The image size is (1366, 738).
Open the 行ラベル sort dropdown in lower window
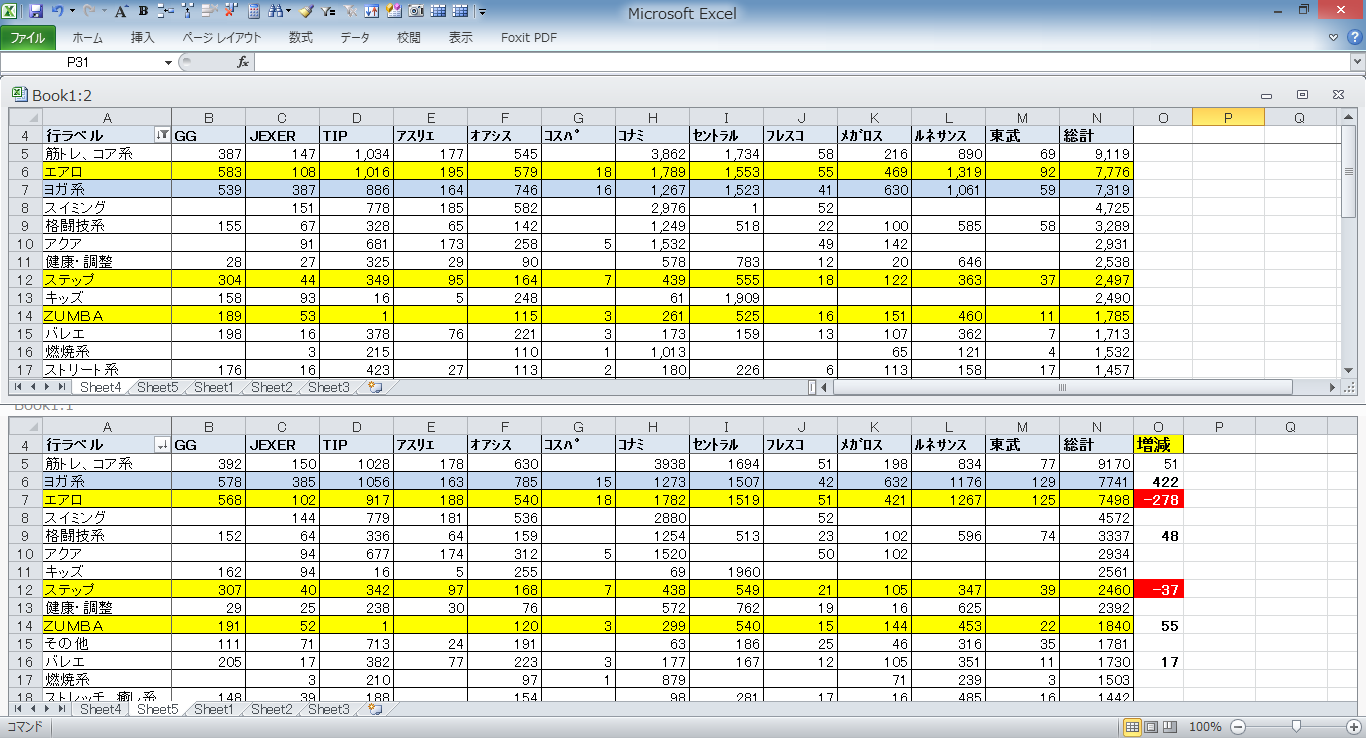pos(162,445)
